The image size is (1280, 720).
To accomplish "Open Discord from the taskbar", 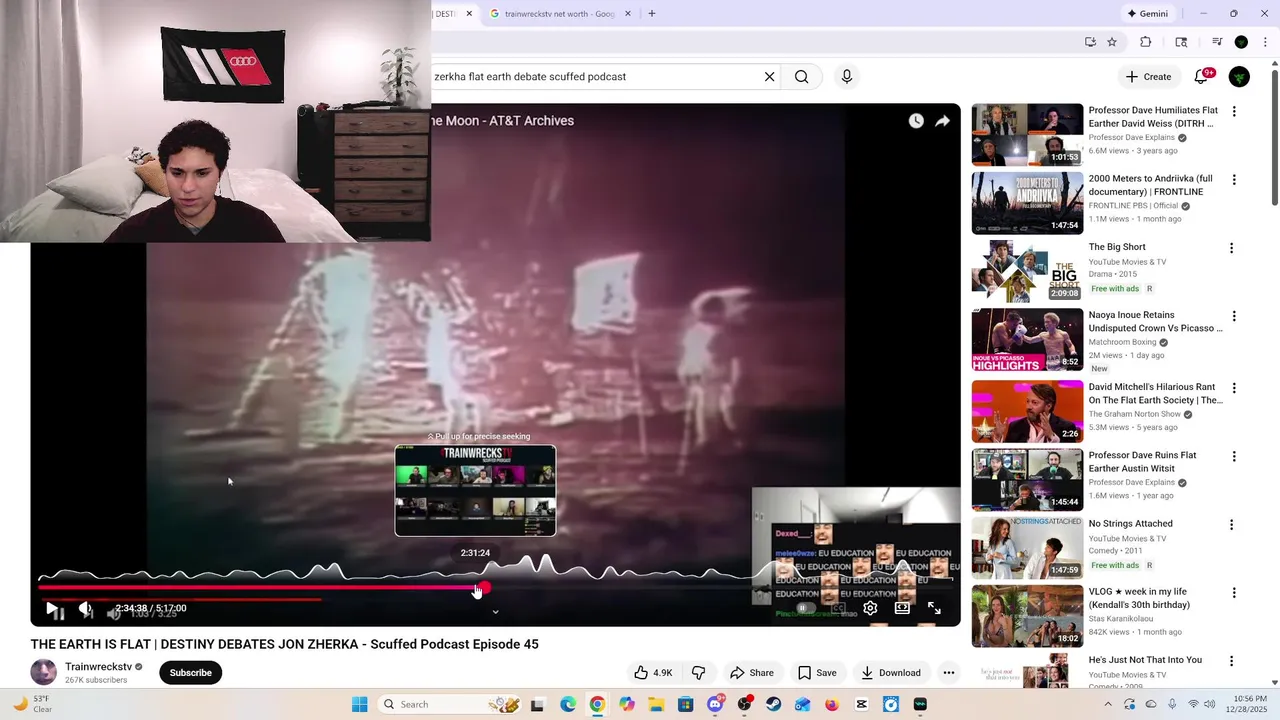I will tap(715, 704).
